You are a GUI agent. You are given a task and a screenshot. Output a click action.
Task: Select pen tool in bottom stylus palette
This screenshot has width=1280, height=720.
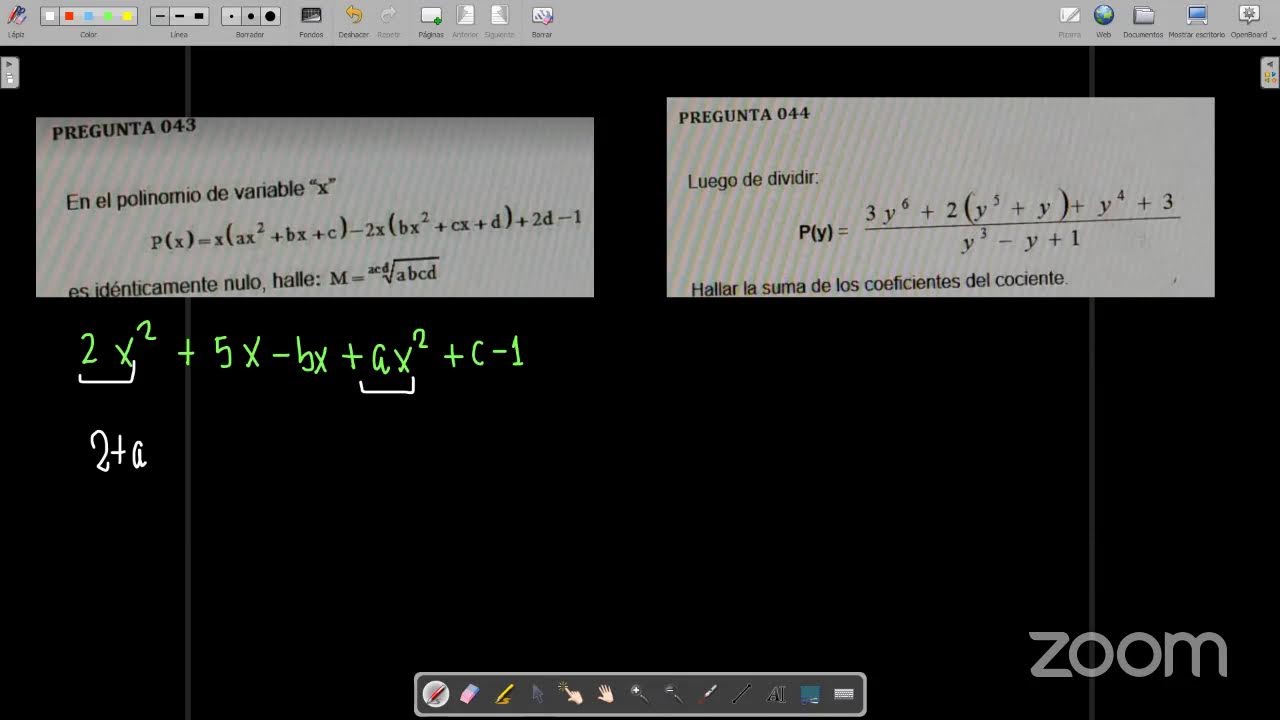coord(436,694)
